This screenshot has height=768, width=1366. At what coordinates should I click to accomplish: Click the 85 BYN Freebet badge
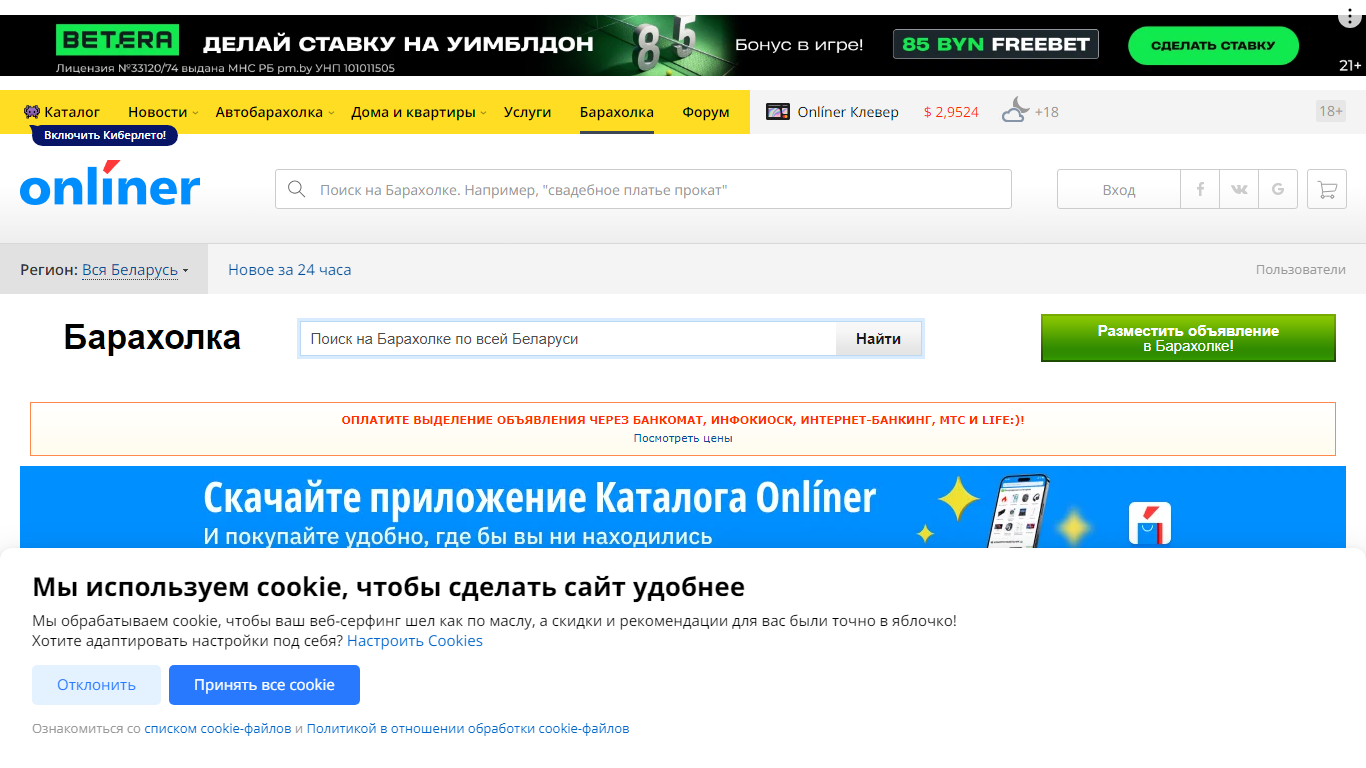(x=996, y=44)
